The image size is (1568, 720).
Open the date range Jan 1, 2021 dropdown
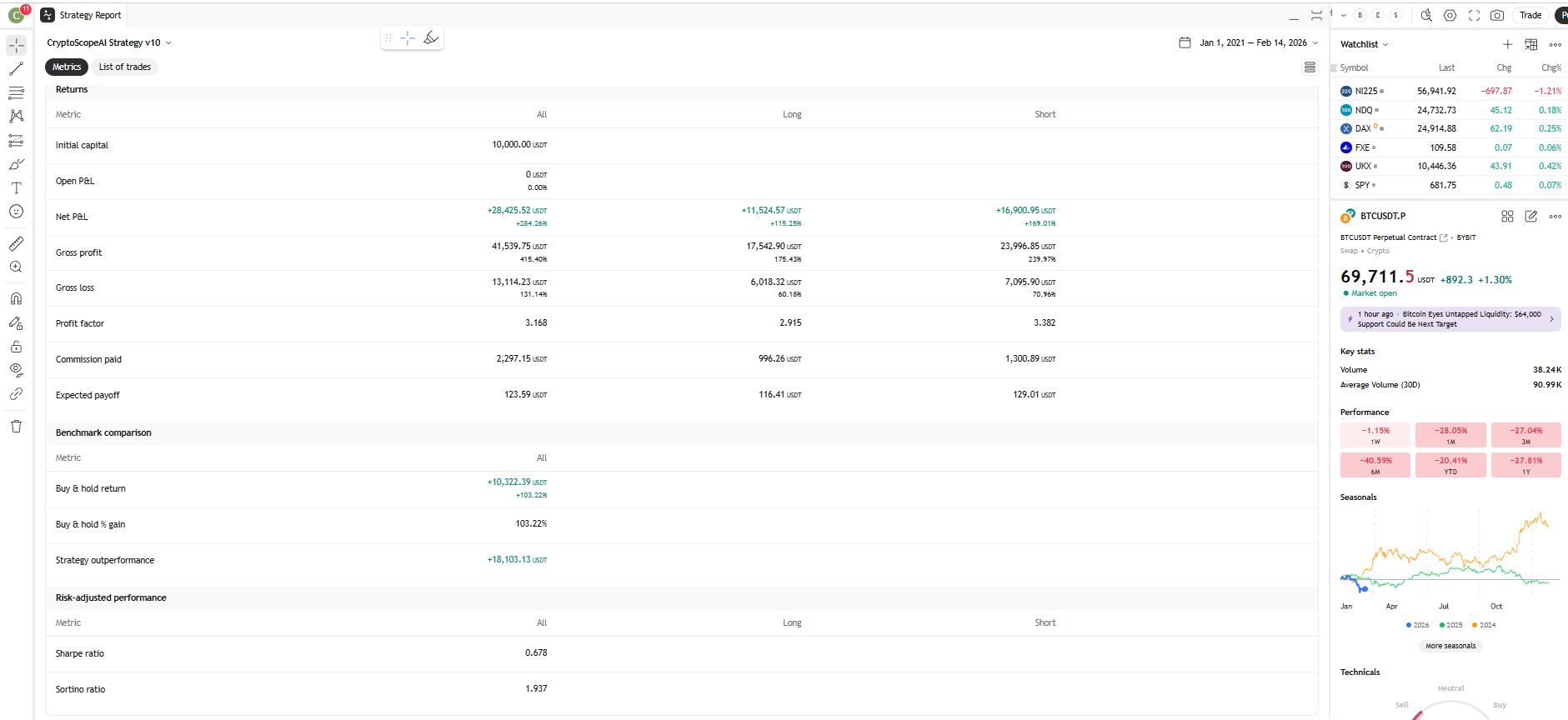(1249, 42)
